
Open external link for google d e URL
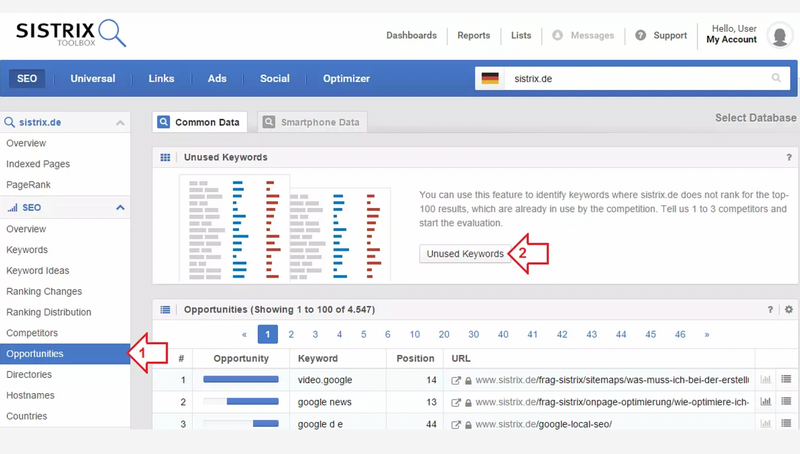[x=456, y=424]
